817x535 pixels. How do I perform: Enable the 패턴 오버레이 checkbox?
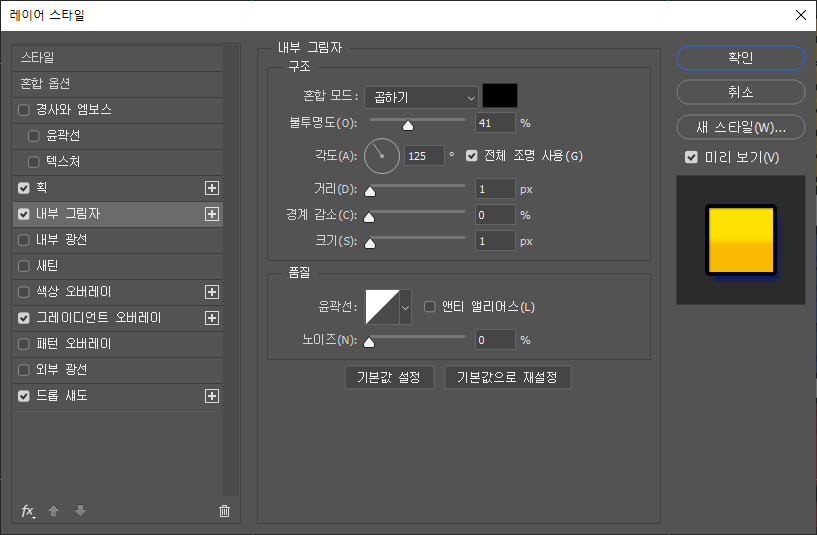coord(23,344)
